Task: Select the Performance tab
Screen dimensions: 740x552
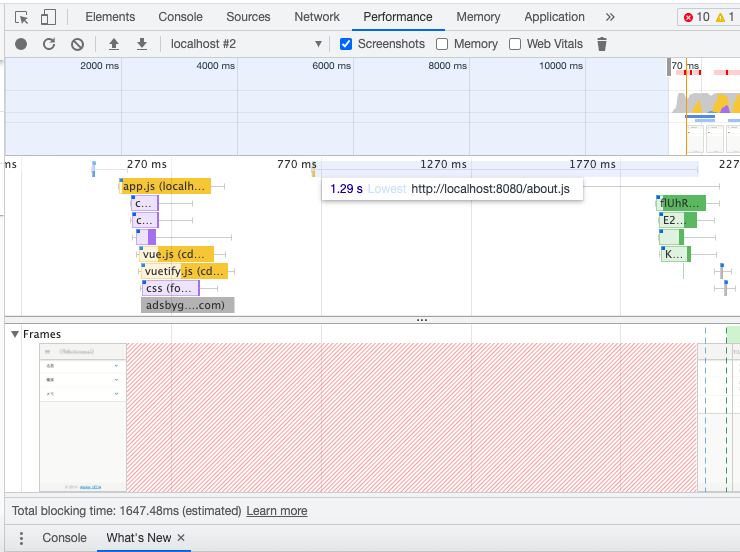Action: pos(397,17)
